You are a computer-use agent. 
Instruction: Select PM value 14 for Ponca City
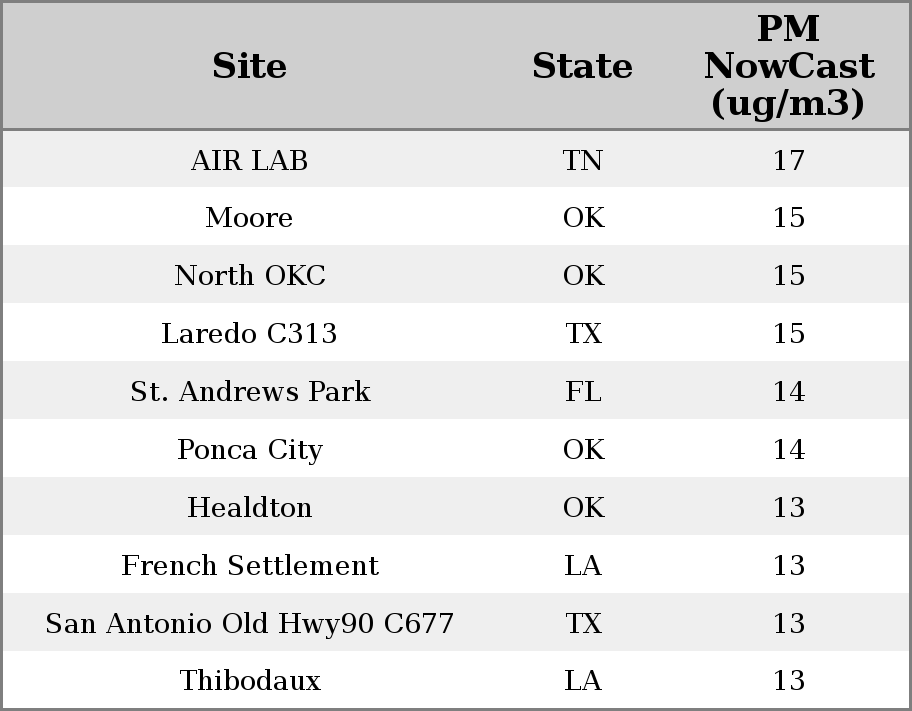[x=788, y=449]
